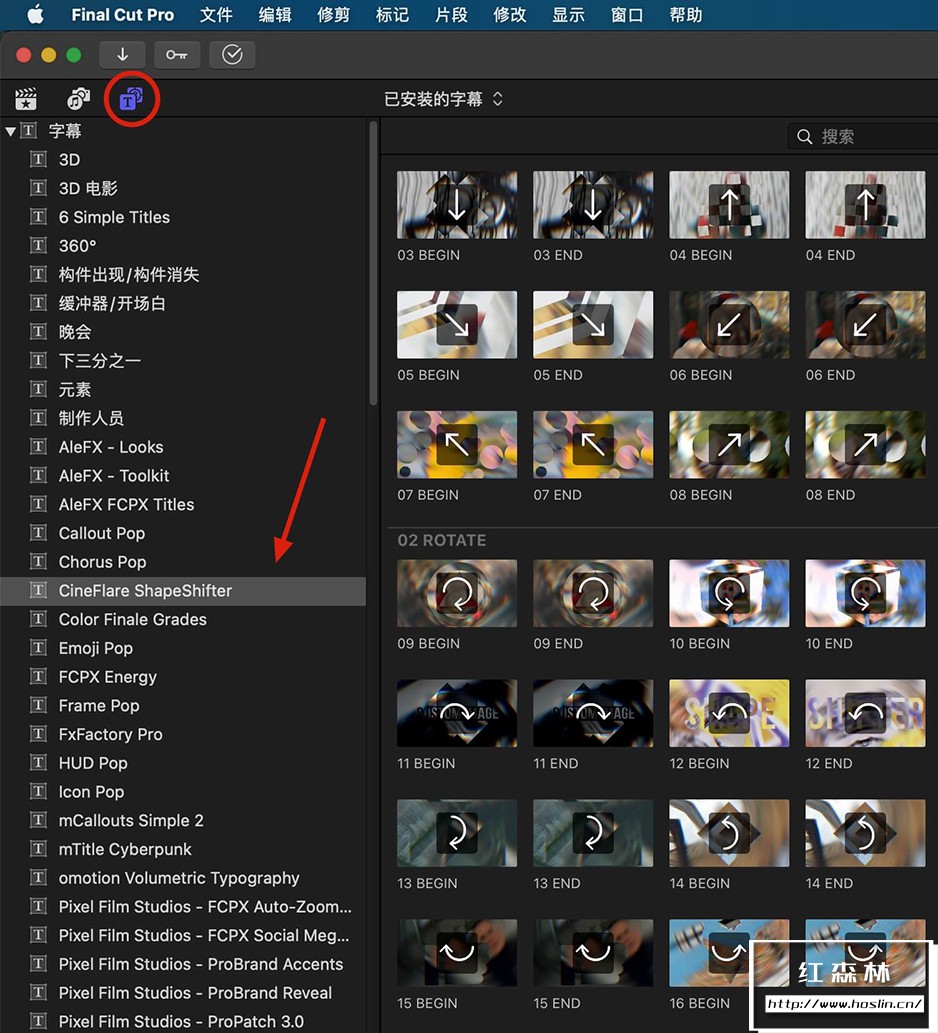Select the 03 BEGIN title thumbnail

point(456,205)
